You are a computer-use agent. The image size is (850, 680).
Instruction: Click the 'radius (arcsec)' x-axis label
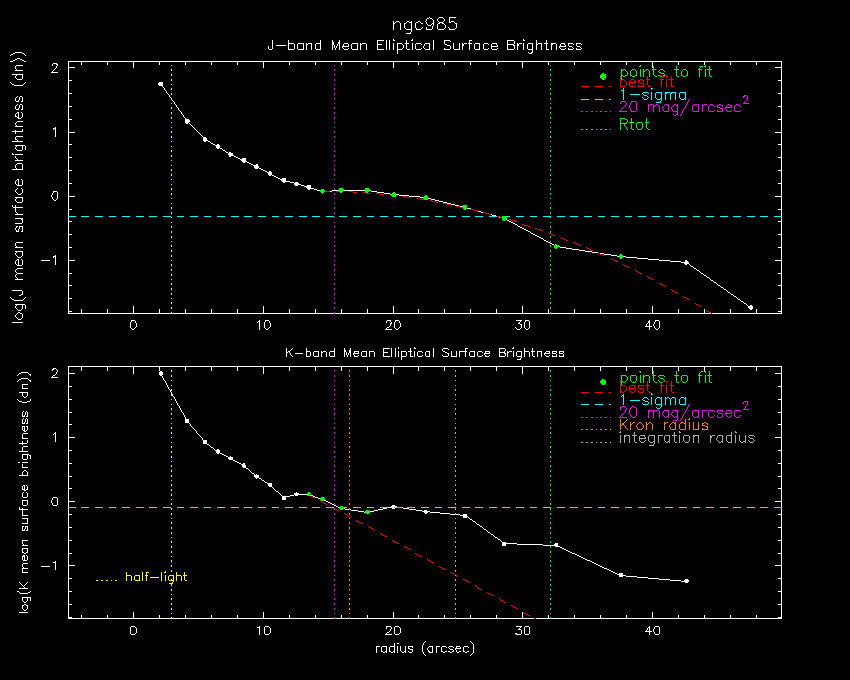(x=424, y=648)
